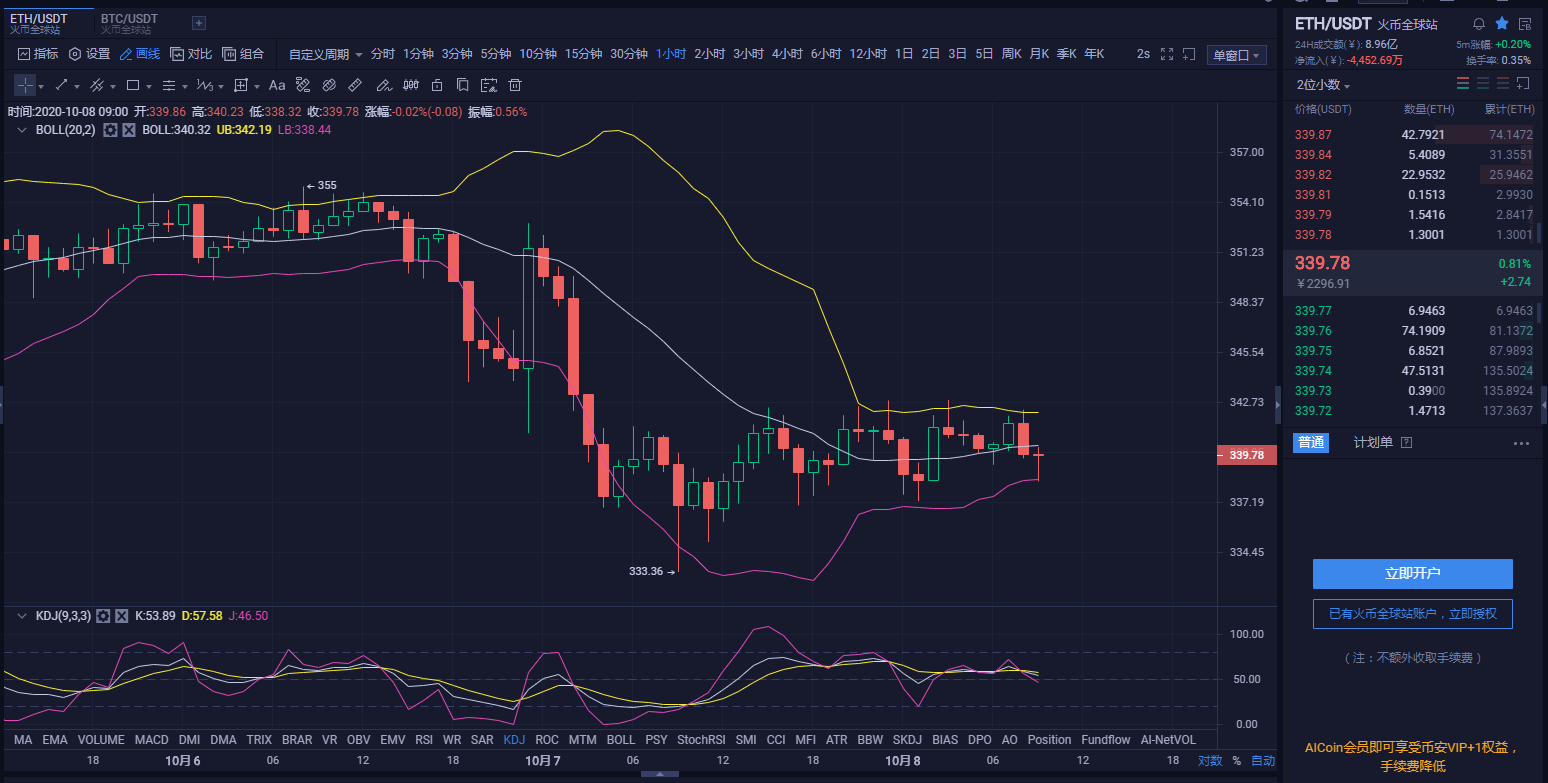Click the fullscreen chart icon
Image resolution: width=1548 pixels, height=783 pixels.
[1166, 54]
